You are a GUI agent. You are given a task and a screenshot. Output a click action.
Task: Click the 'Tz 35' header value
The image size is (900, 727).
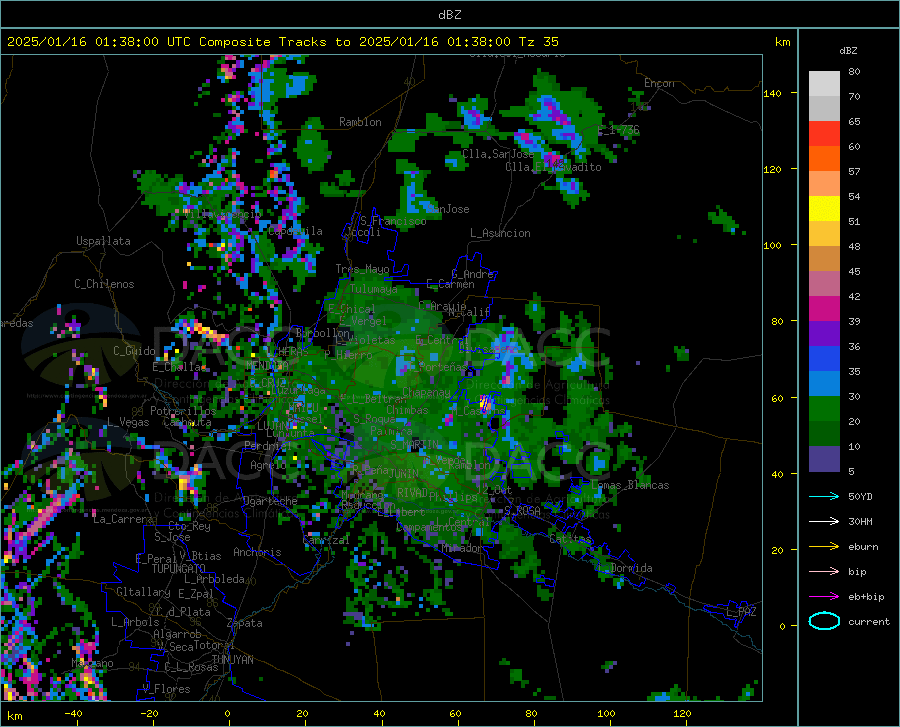tap(538, 42)
